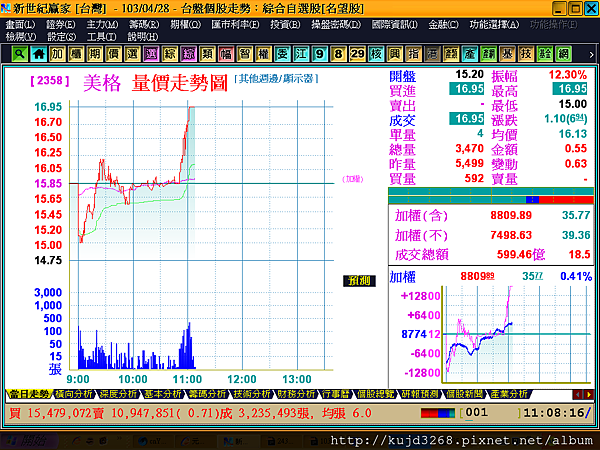Click the 成交總額 599.46億 value
The height and width of the screenshot is (450, 600).
[x=520, y=254]
